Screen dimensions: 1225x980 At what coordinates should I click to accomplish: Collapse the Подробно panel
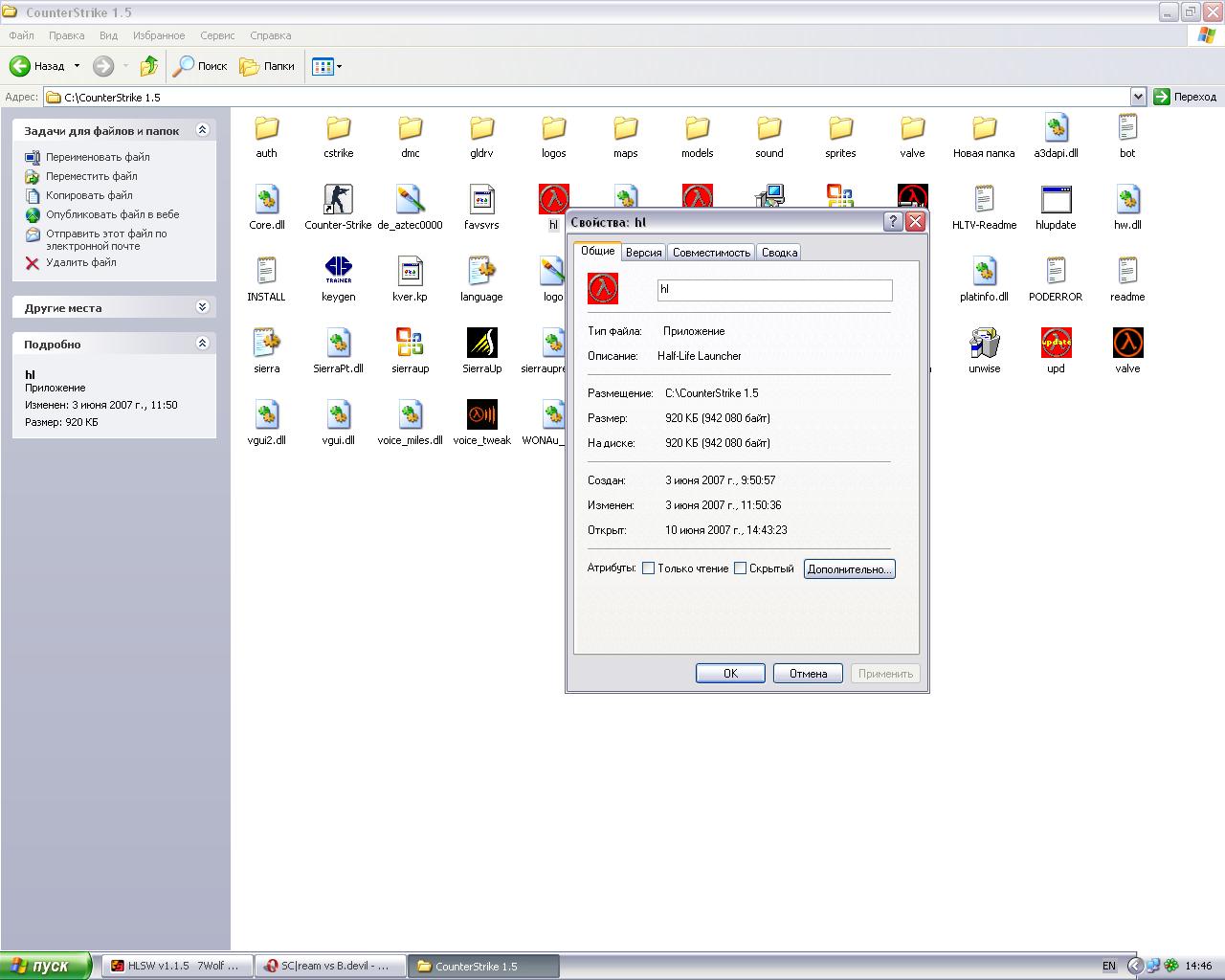[202, 344]
